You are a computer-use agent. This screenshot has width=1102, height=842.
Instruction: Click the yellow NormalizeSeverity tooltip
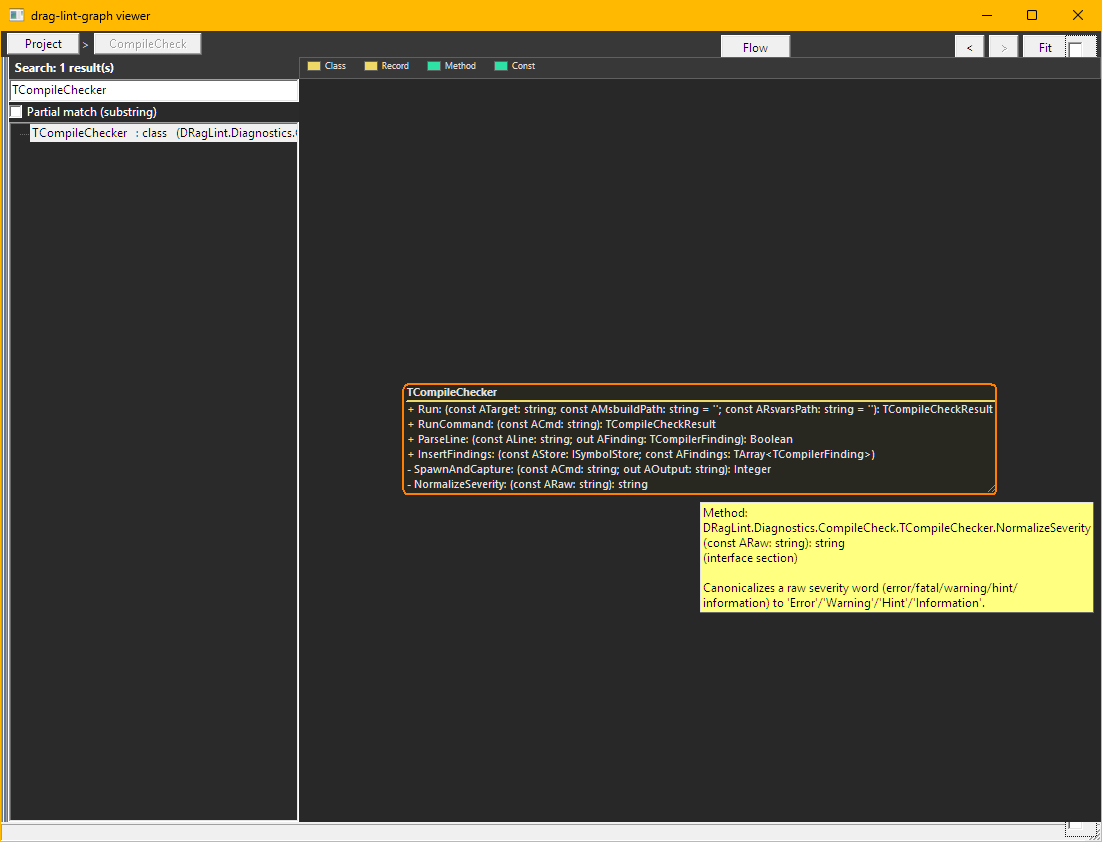896,557
